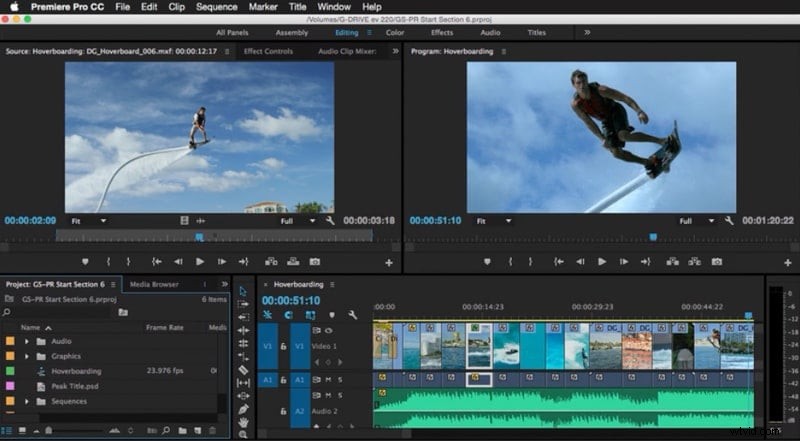Click the Export Frame camera icon in Program monitor

click(x=717, y=261)
